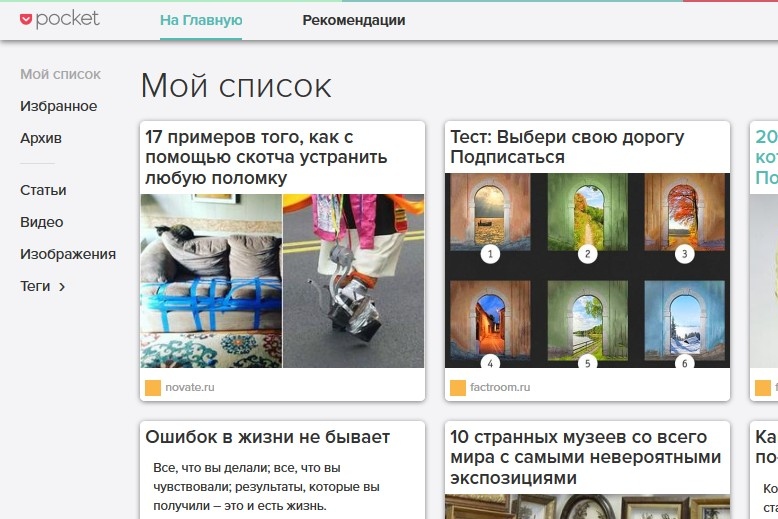Open Архив in the sidebar
The image size is (778, 519).
coord(41,138)
